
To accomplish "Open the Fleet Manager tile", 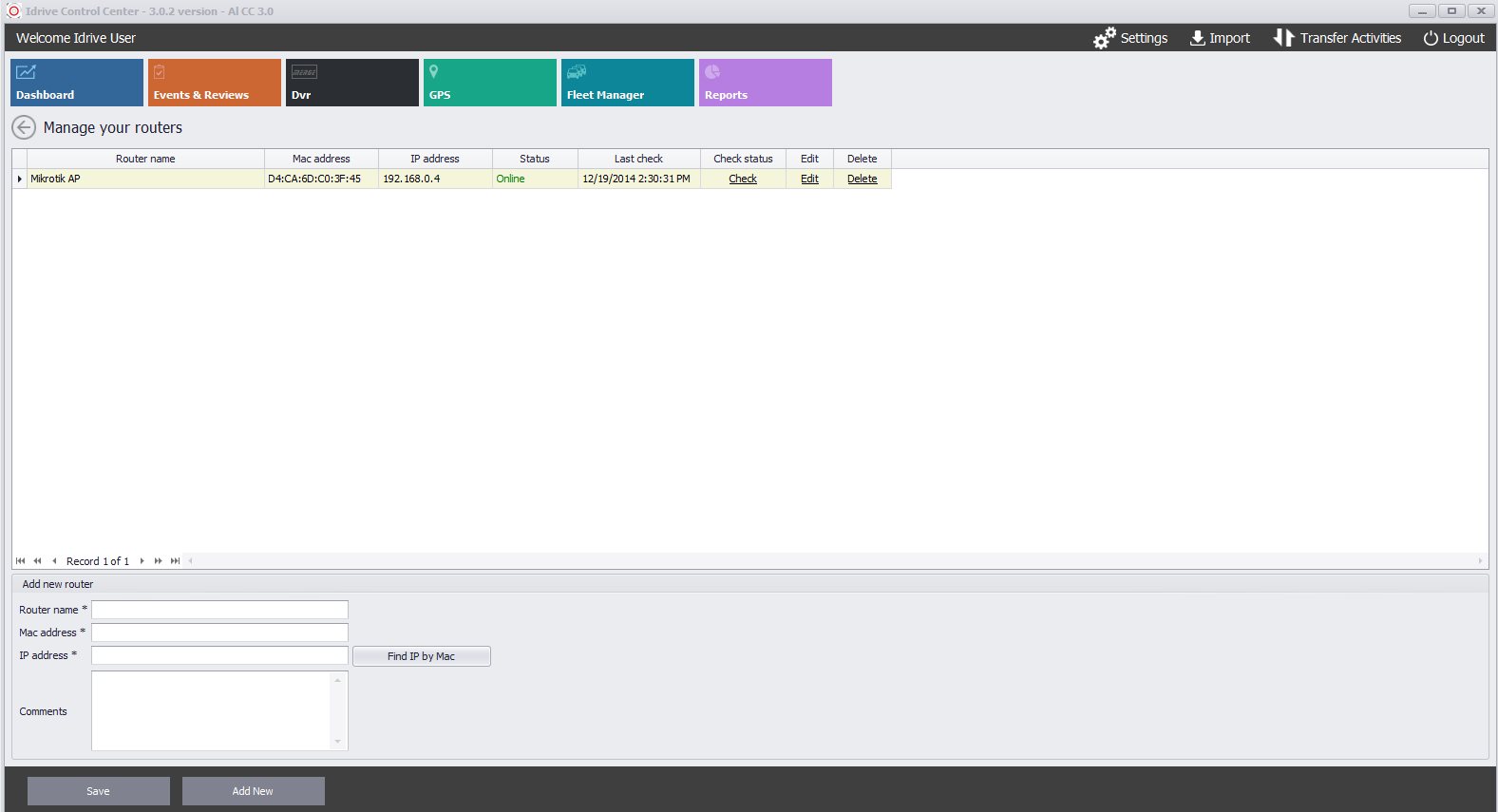I will pyautogui.click(x=628, y=83).
